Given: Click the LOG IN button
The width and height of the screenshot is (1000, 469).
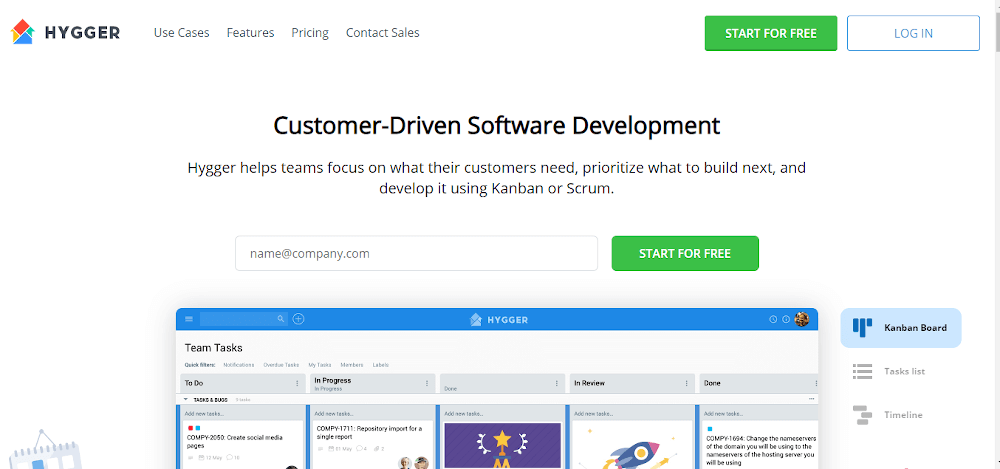Looking at the screenshot, I should (913, 33).
